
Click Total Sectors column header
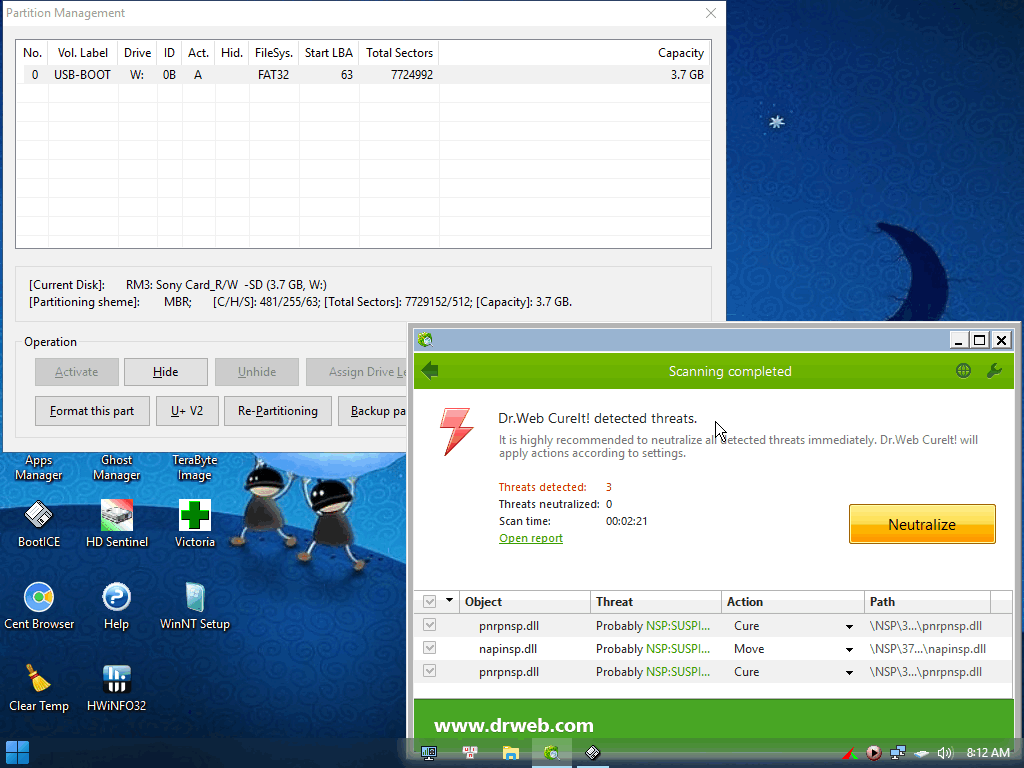tap(399, 53)
